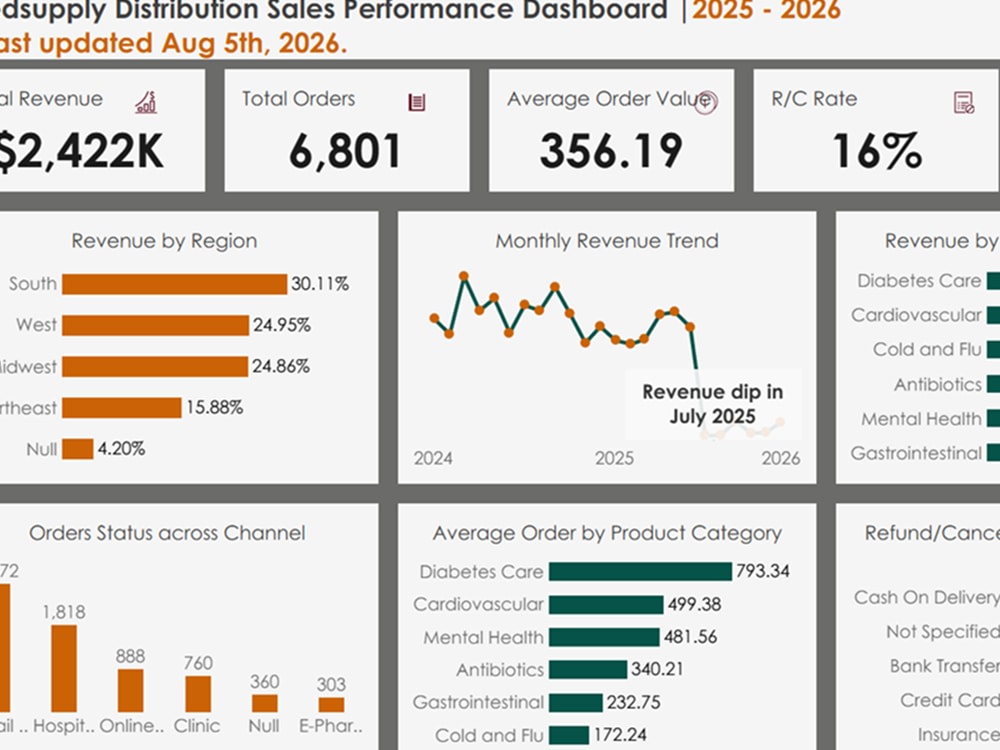Click the Cardiovascular label in Revenue by panel
This screenshot has width=1000, height=750.
click(x=916, y=315)
